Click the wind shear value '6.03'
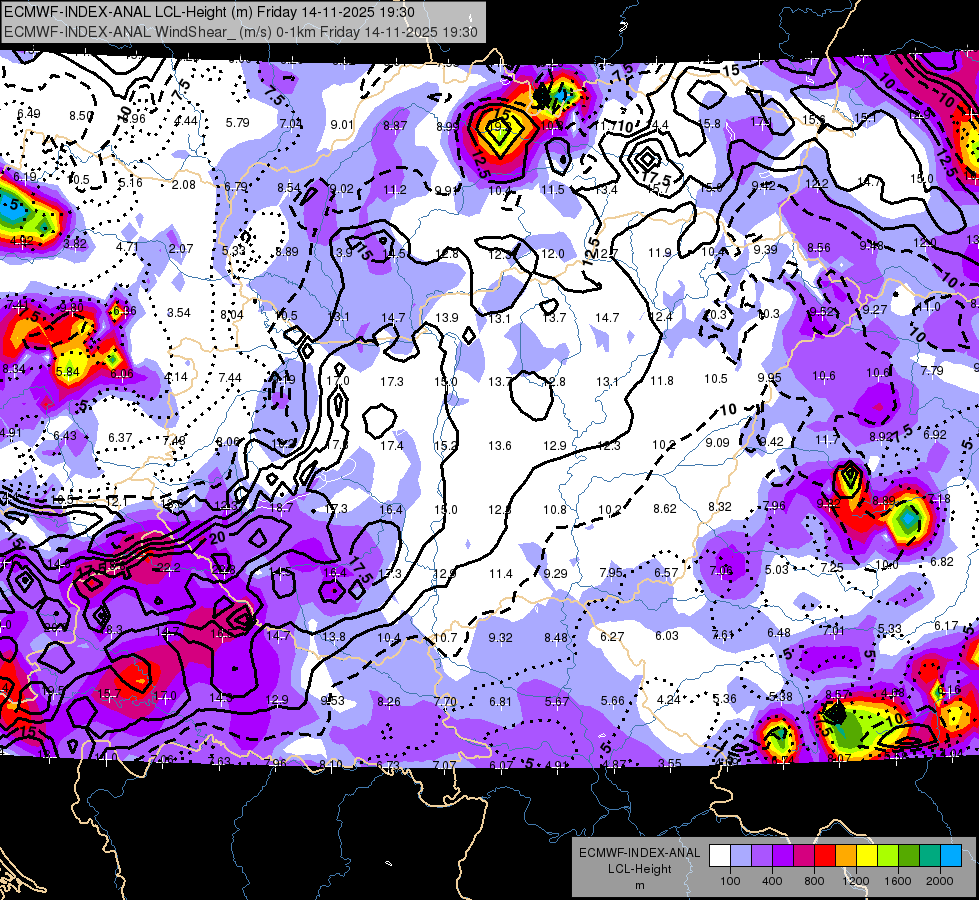The width and height of the screenshot is (979, 900). tap(667, 635)
